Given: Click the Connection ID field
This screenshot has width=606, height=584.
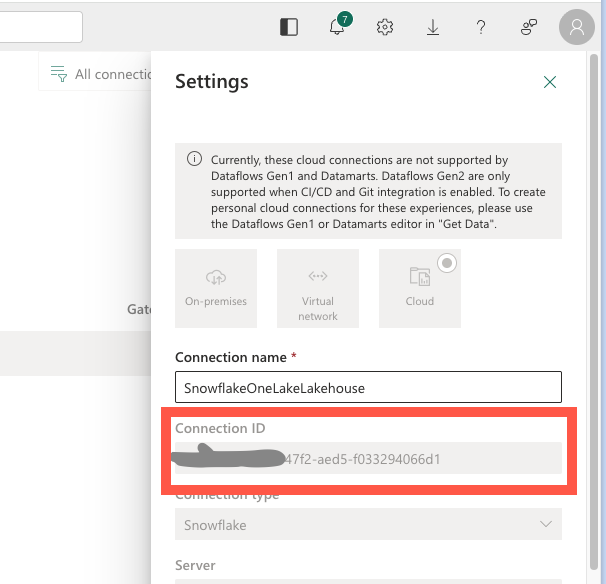Looking at the screenshot, I should click(x=367, y=459).
